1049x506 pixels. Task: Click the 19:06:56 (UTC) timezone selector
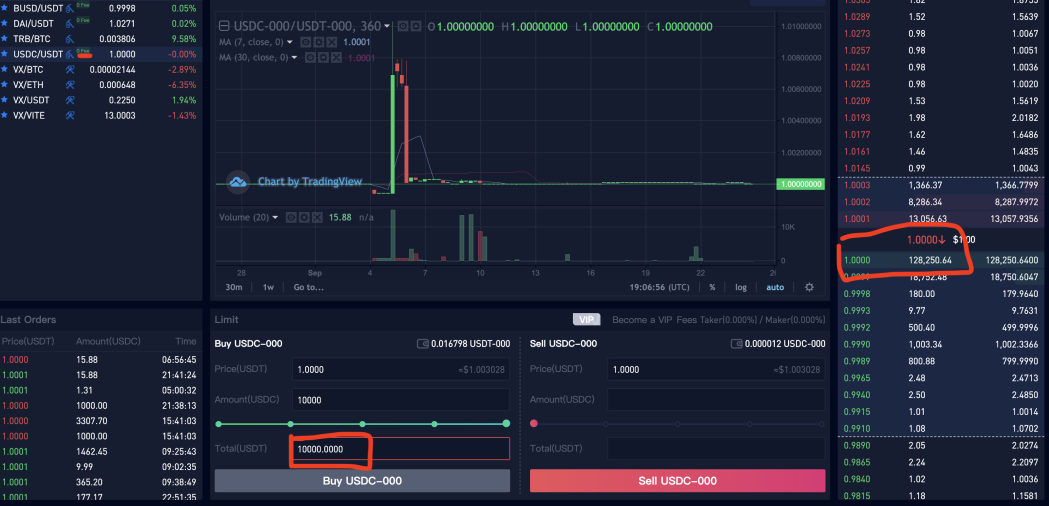tap(659, 287)
